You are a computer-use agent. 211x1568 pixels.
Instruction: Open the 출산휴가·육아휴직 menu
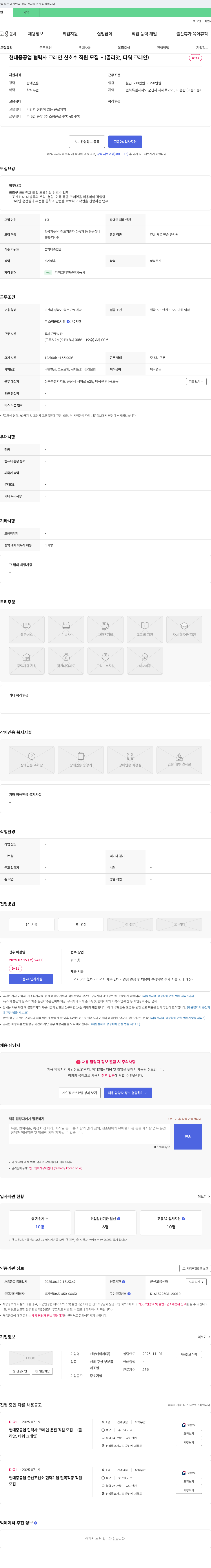point(192,34)
